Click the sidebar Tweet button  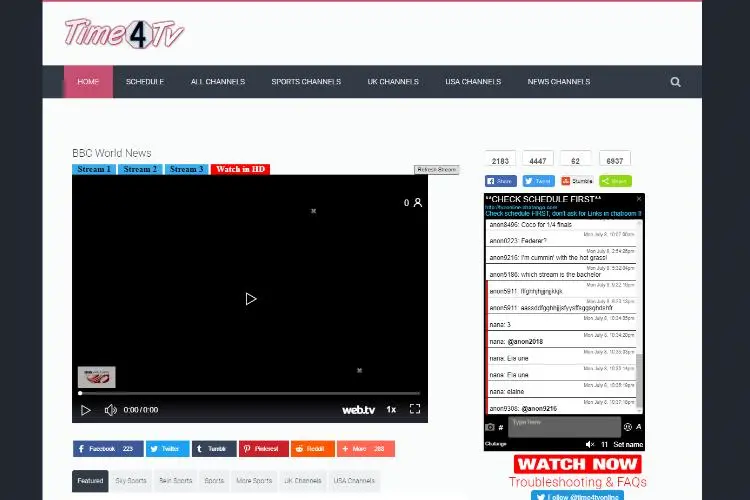click(539, 181)
